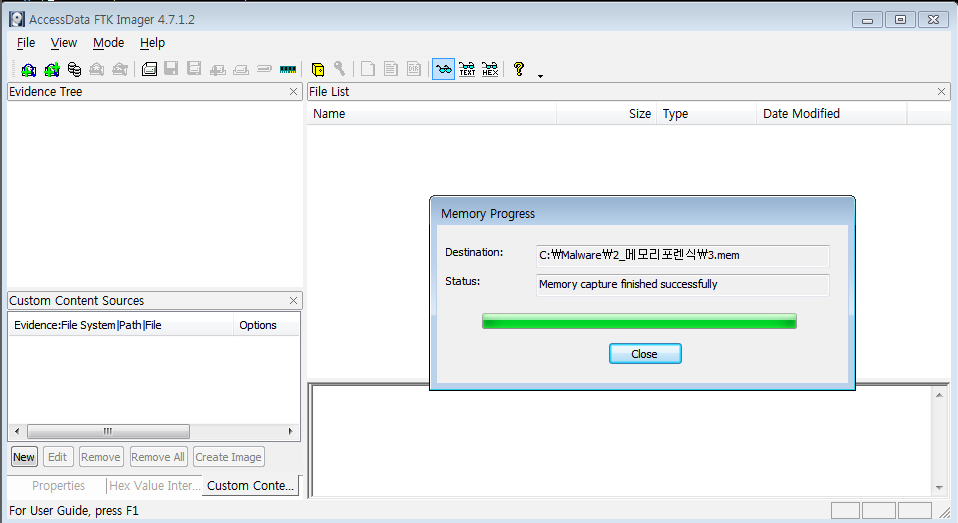Screen dimensions: 958x523
Task: Click the Export Directory Listing DIR icon
Action: coord(414,69)
